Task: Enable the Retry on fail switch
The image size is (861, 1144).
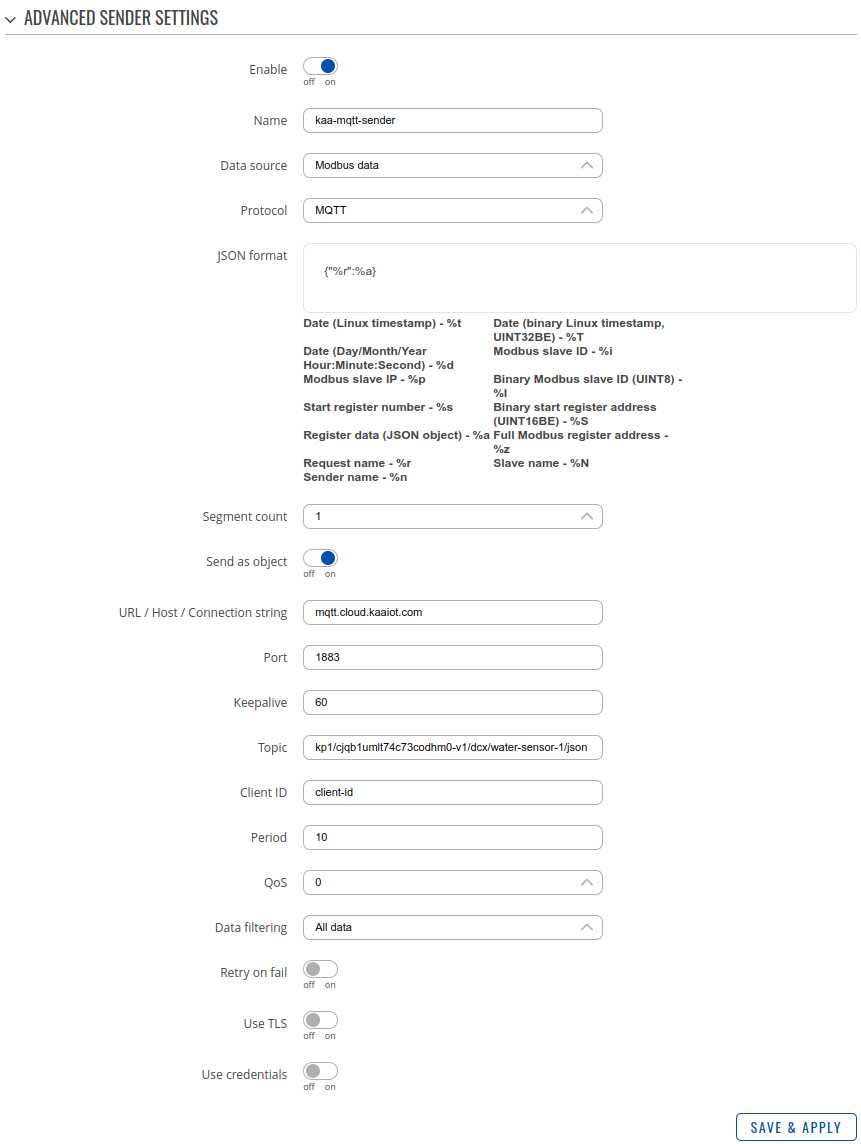Action: point(320,969)
